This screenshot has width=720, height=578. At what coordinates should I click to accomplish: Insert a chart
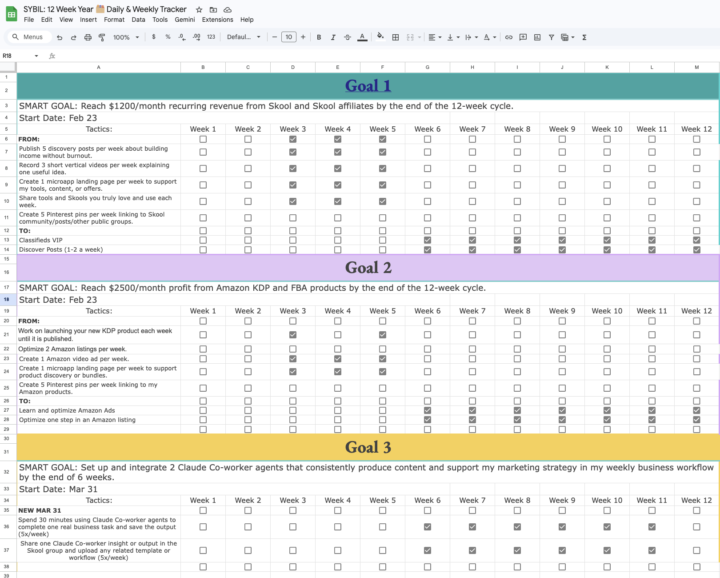tap(537, 37)
